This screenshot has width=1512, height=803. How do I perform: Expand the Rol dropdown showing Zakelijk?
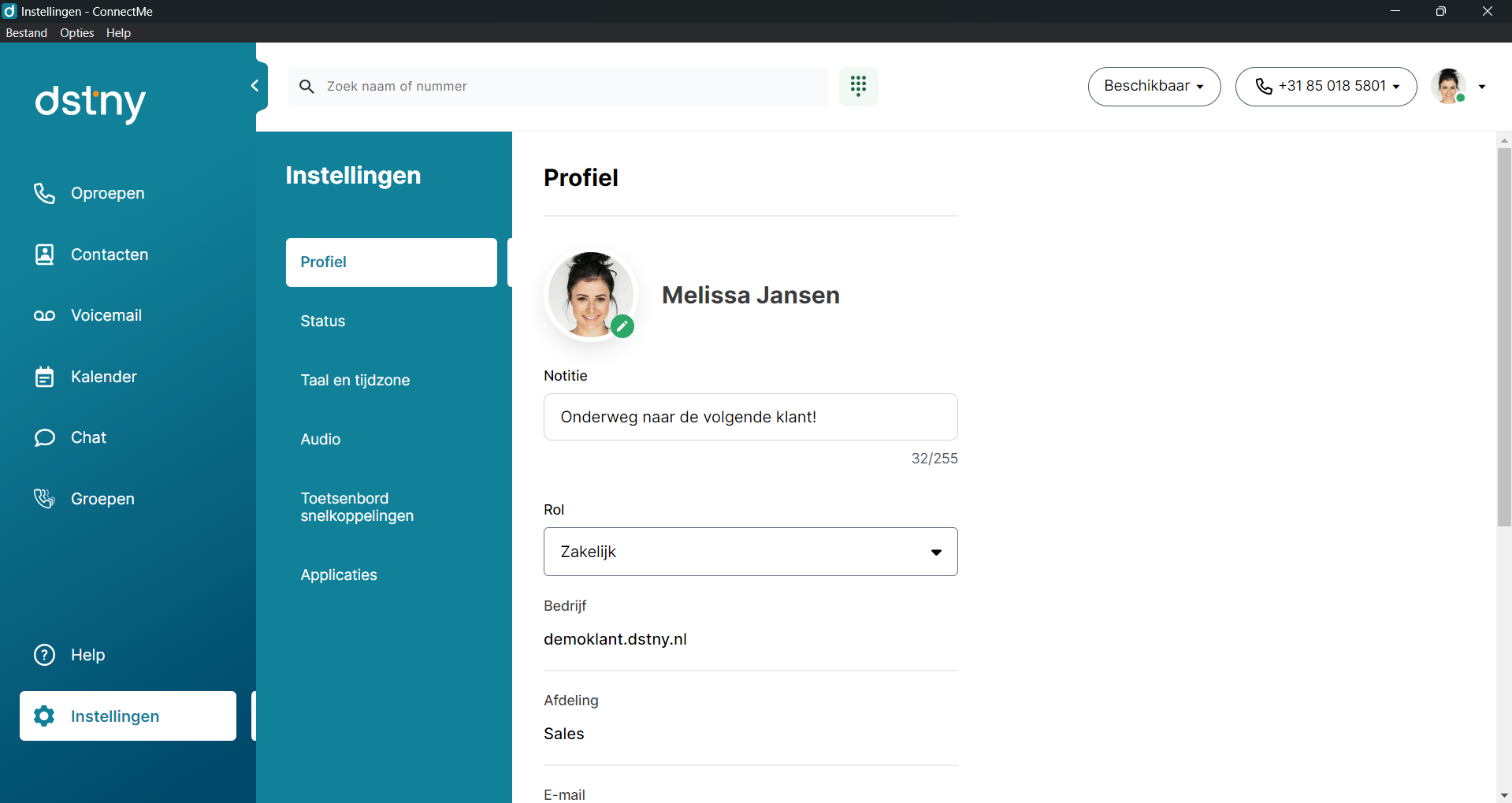[750, 552]
